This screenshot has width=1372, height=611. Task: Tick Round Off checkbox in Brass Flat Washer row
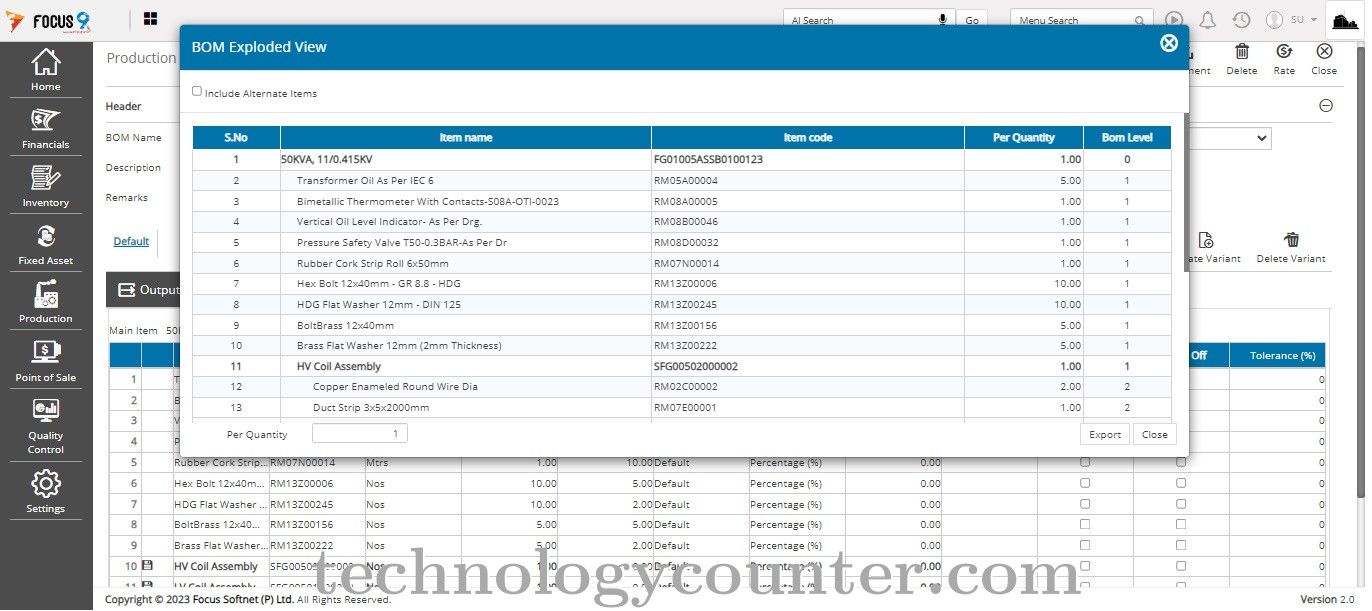coord(1181,545)
